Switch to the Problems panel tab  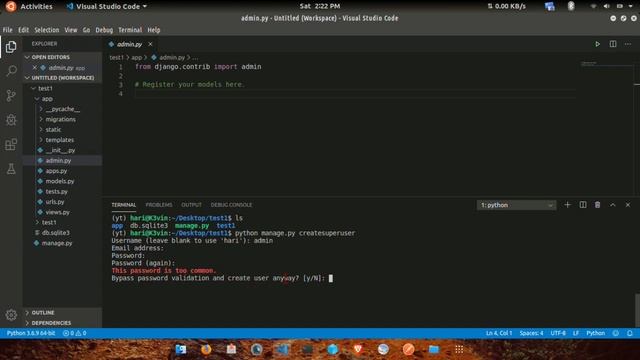(159, 205)
